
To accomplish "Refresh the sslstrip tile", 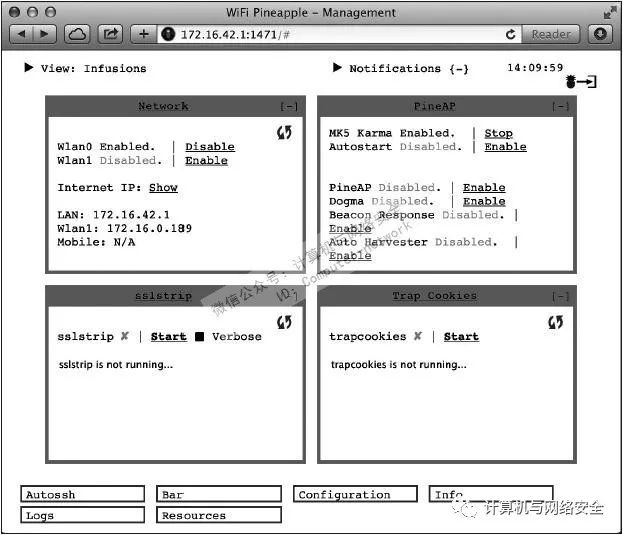I will point(284,322).
